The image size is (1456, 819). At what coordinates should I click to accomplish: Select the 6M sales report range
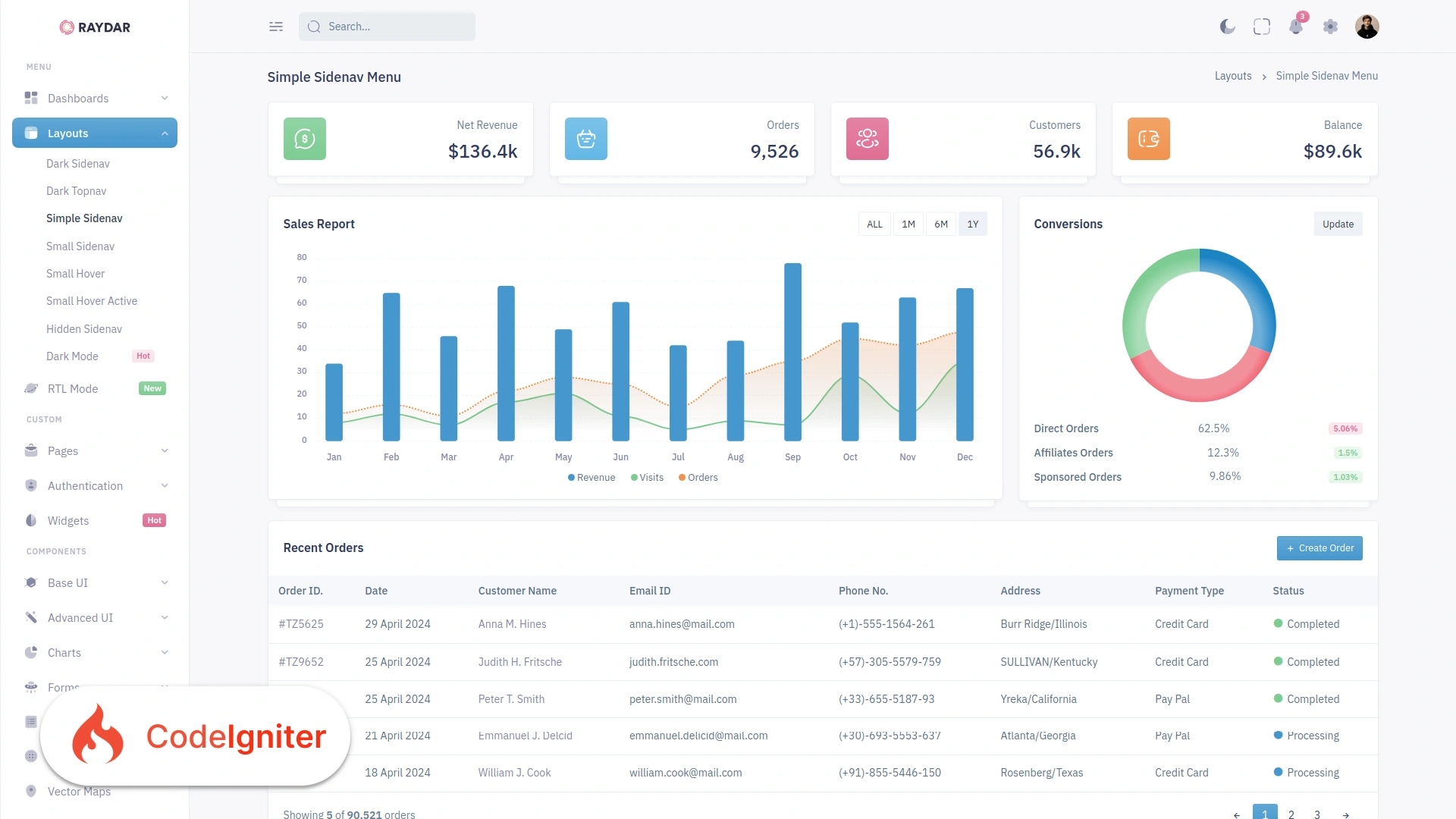pos(941,224)
